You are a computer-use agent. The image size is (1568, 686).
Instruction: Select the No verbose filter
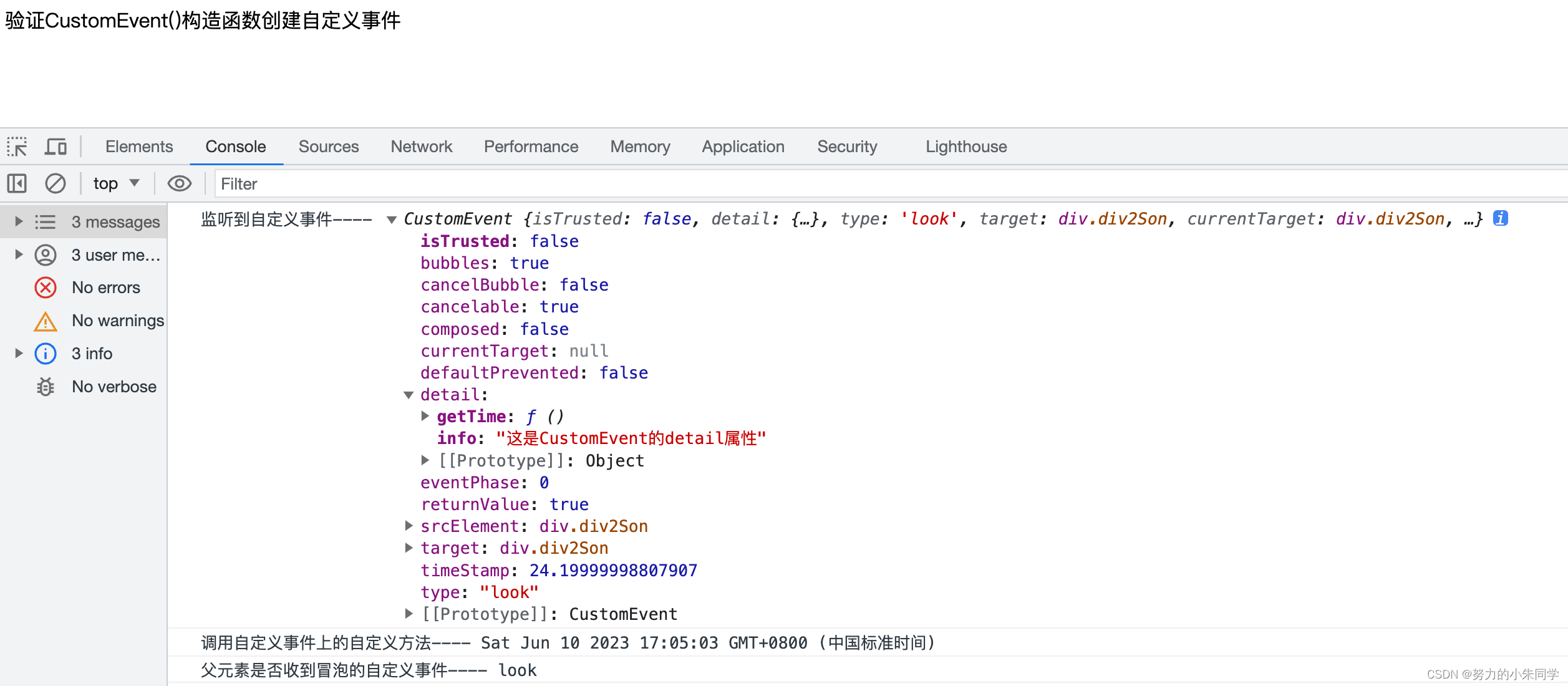click(114, 387)
